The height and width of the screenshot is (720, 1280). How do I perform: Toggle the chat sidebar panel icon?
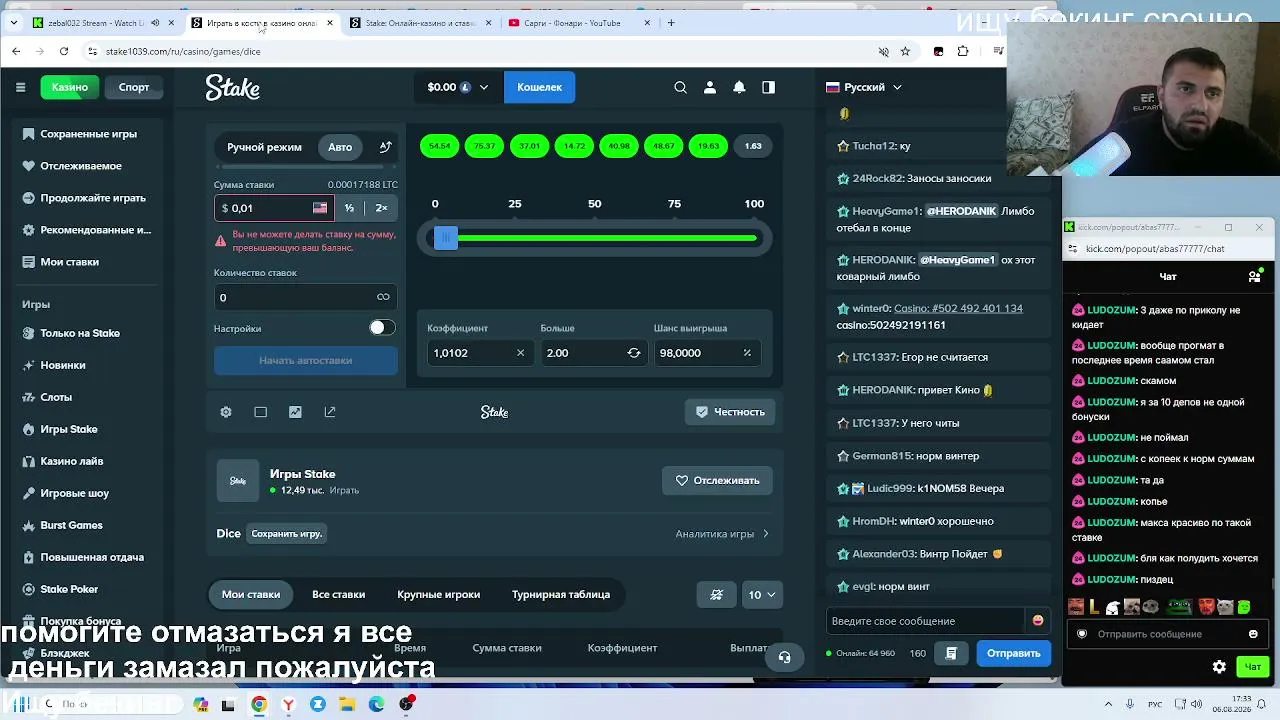click(768, 87)
